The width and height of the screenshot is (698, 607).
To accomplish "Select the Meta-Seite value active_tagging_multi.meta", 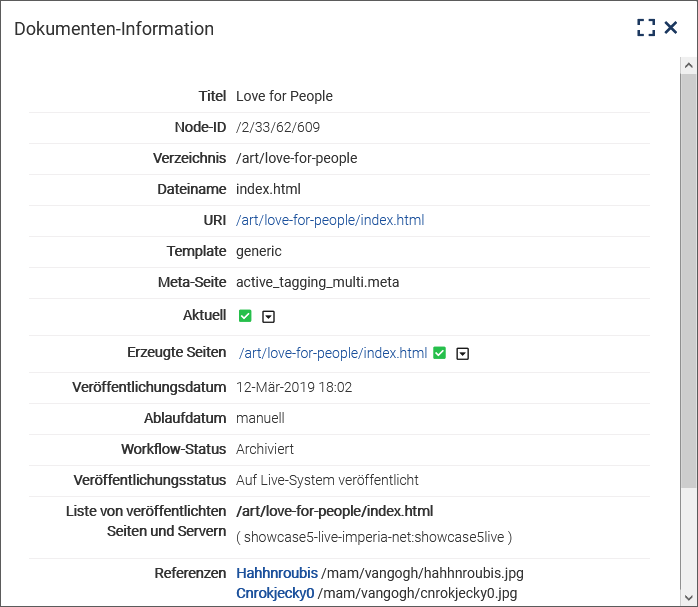I will coord(317,282).
